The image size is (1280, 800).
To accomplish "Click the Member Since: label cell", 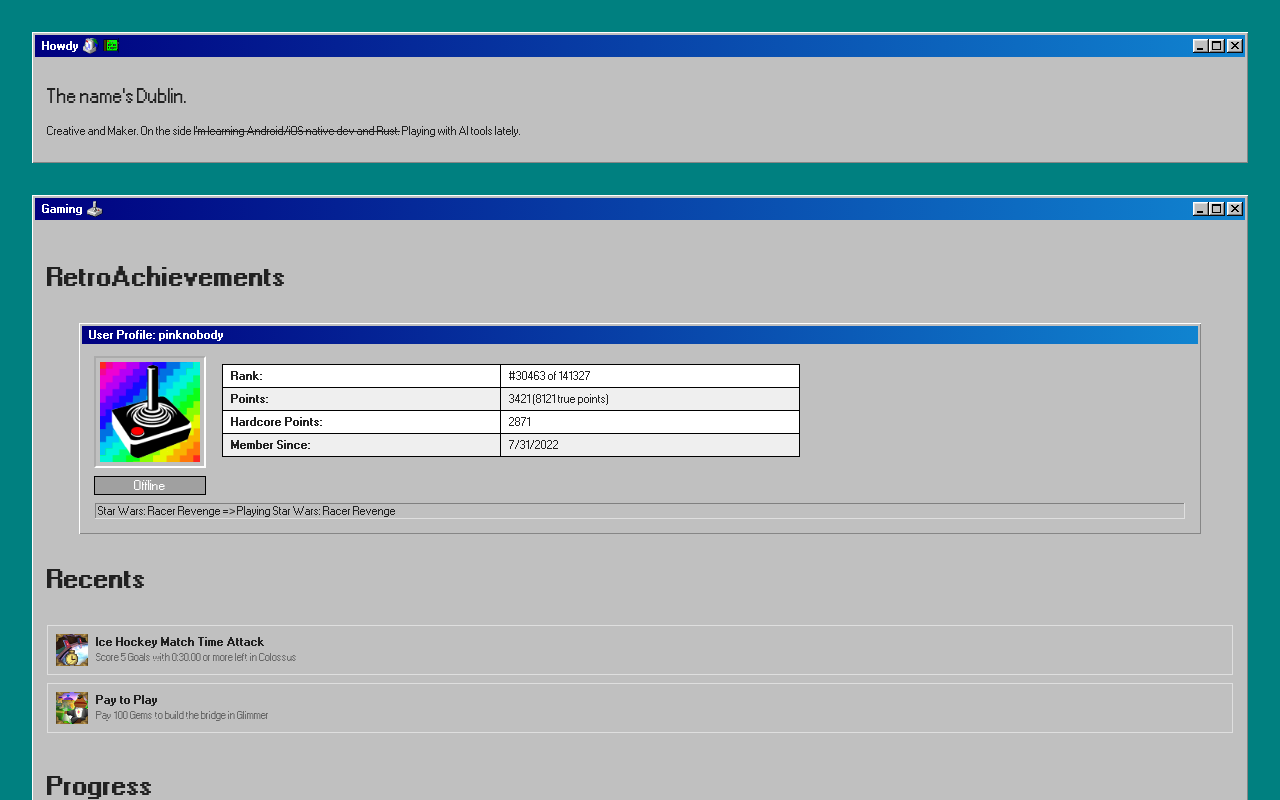I will 361,445.
